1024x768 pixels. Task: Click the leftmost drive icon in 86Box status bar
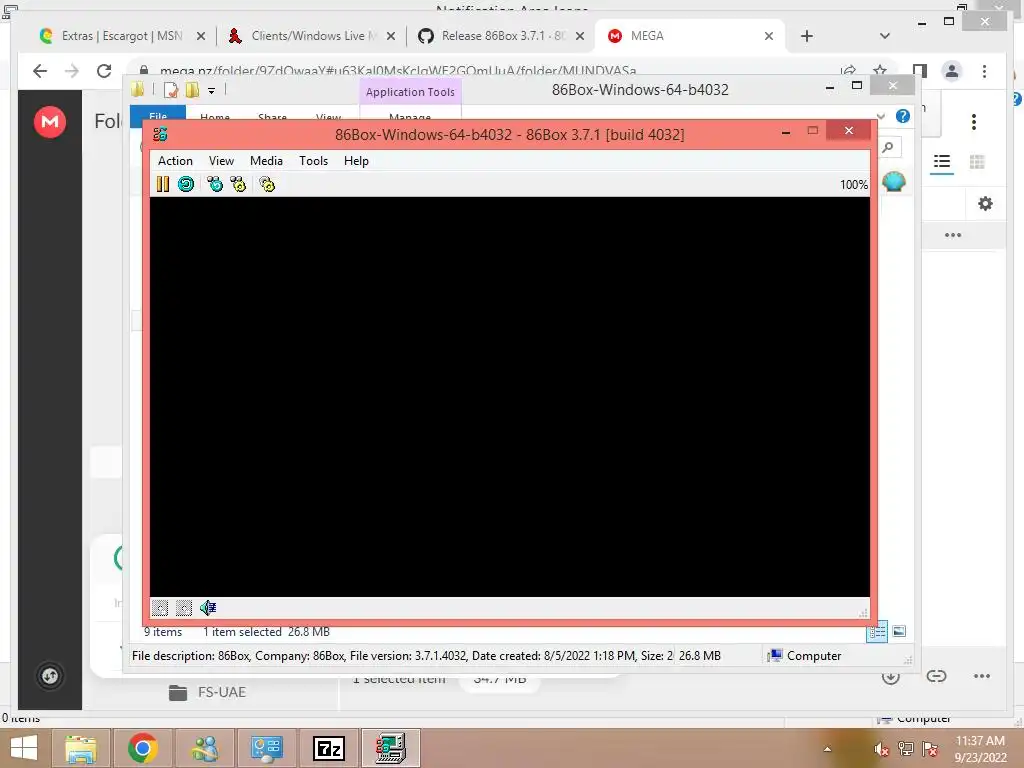point(160,608)
